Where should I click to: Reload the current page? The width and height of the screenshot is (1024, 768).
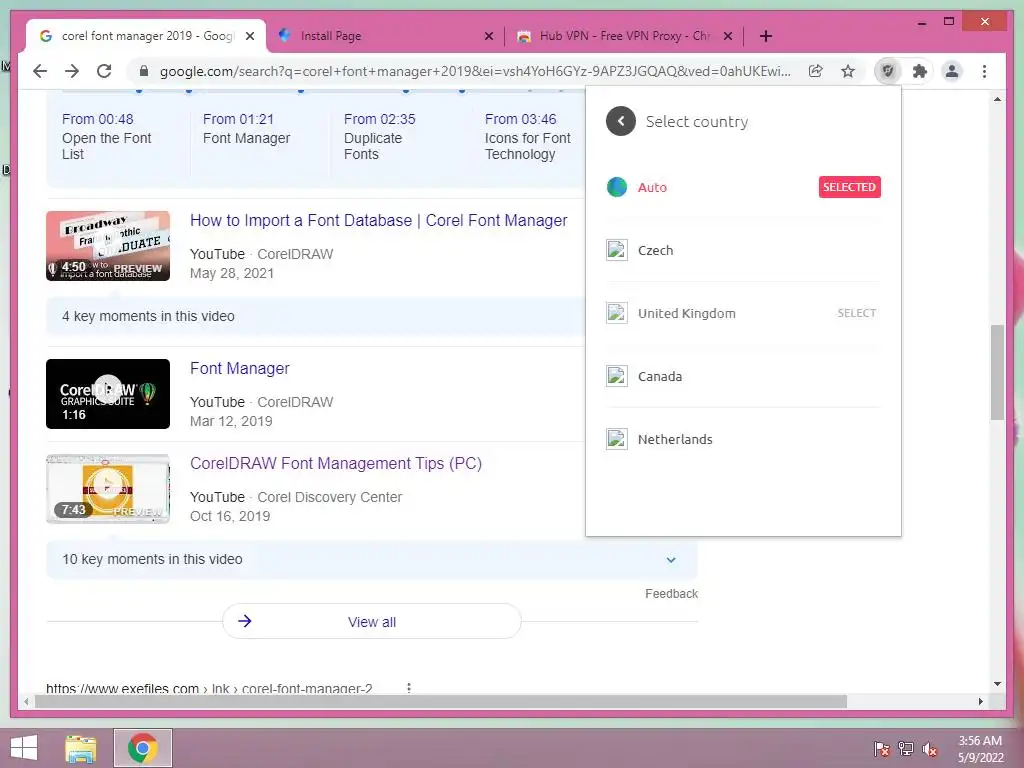point(104,71)
